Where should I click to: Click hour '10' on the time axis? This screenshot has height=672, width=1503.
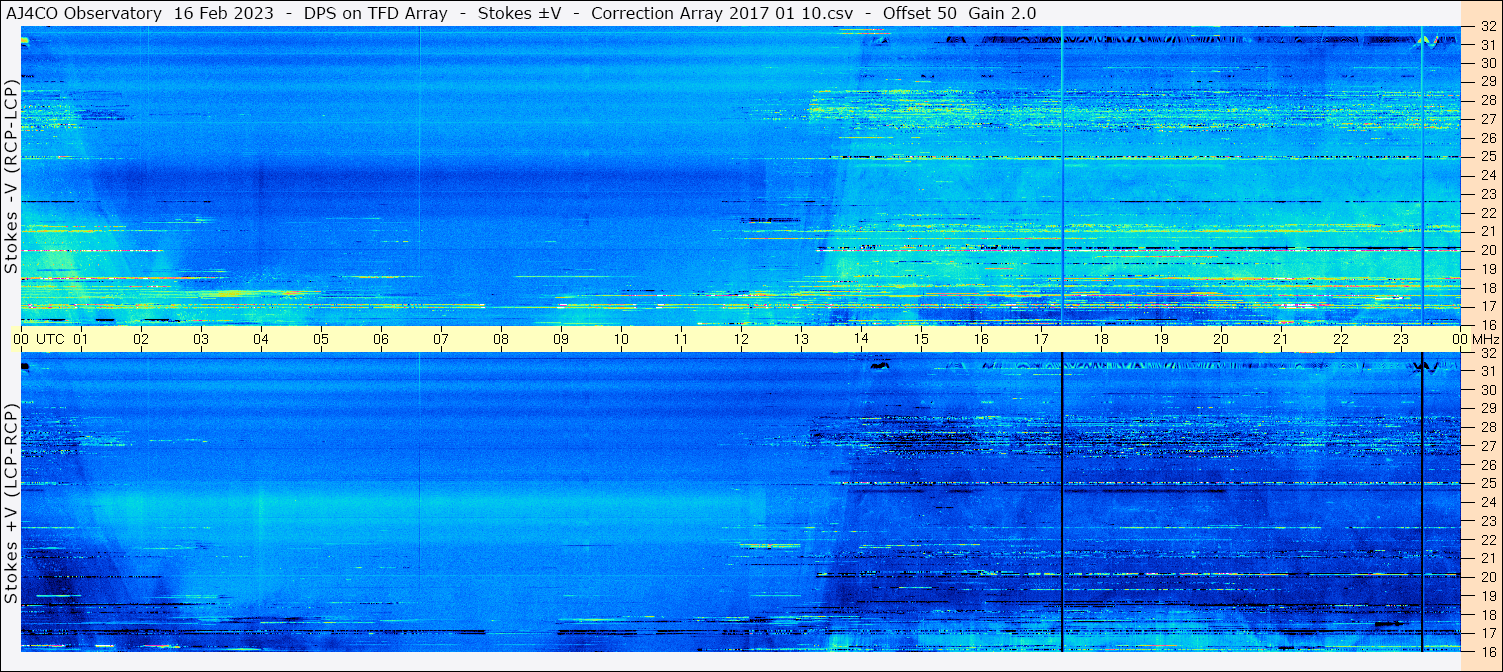coord(621,339)
